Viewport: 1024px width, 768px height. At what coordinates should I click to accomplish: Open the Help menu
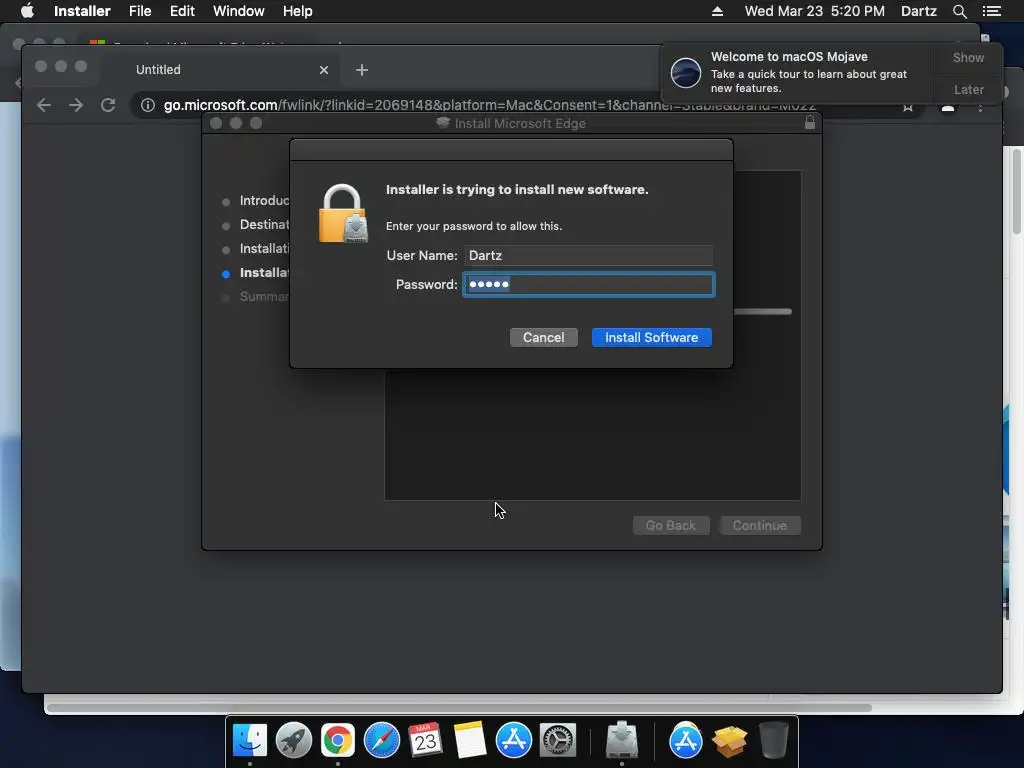tap(297, 11)
